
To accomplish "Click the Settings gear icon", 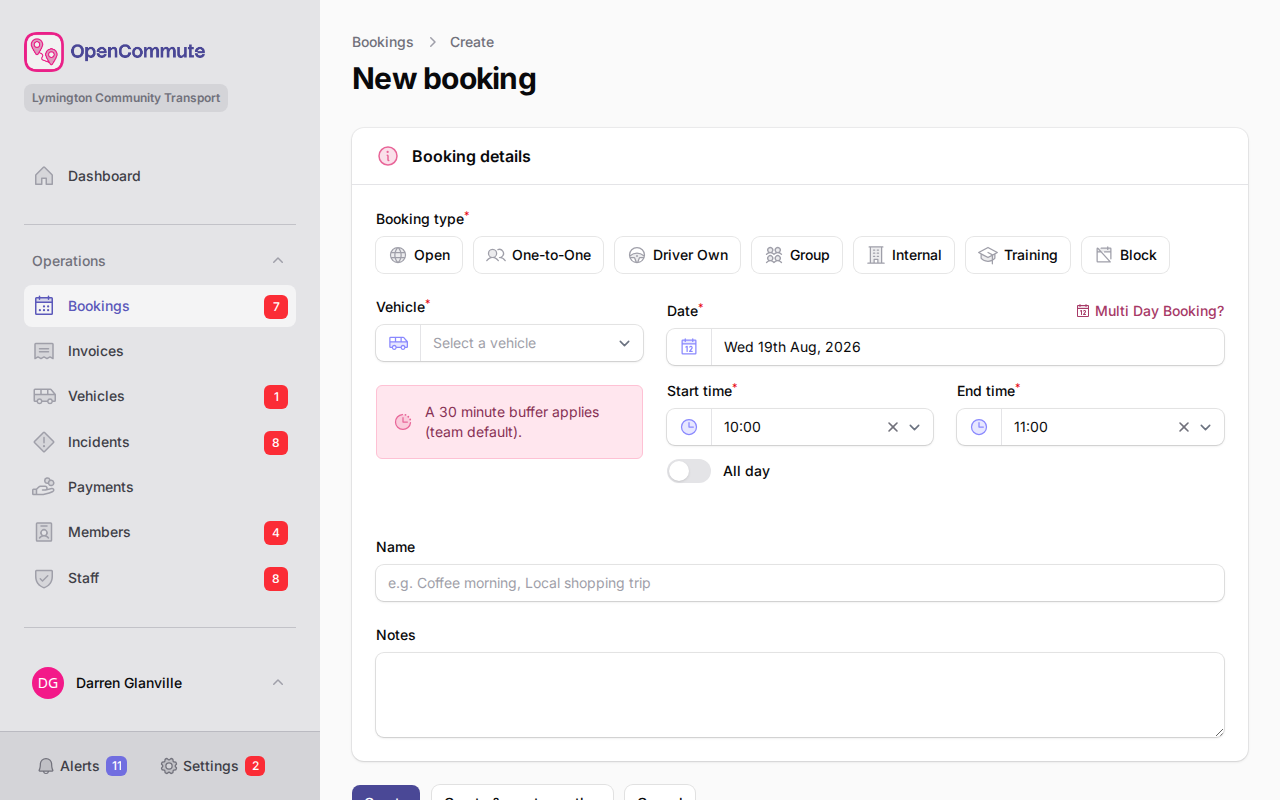I will coord(169,766).
